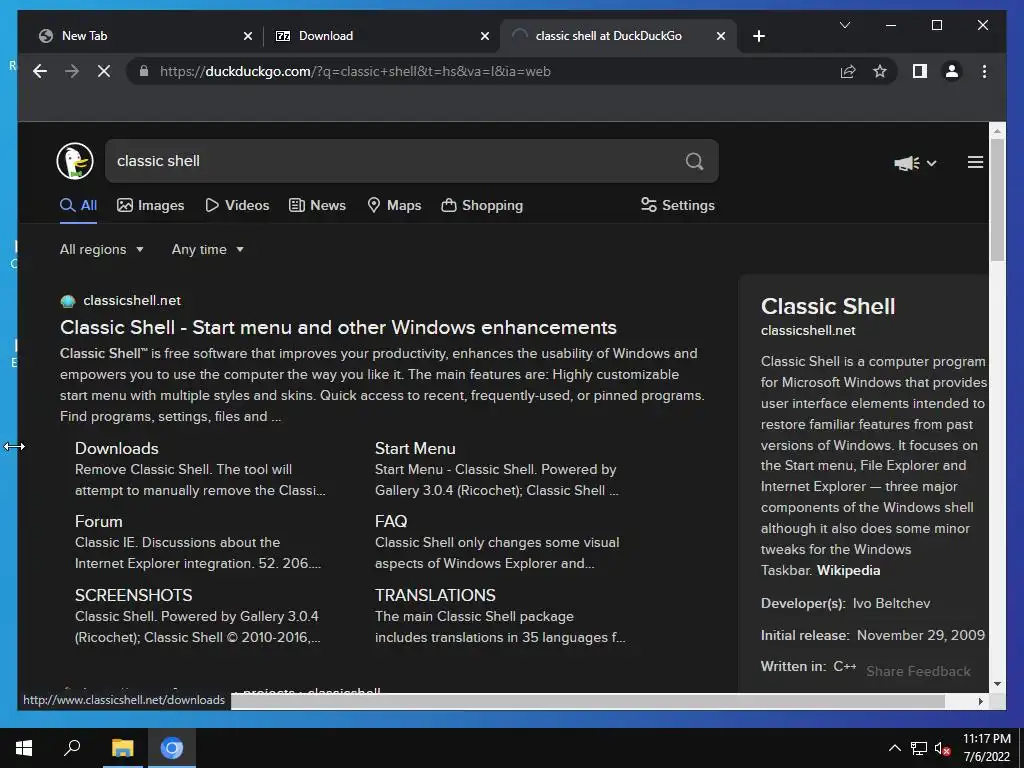The height and width of the screenshot is (768, 1024).
Task: Stop loading the page with X button
Action: 104,71
